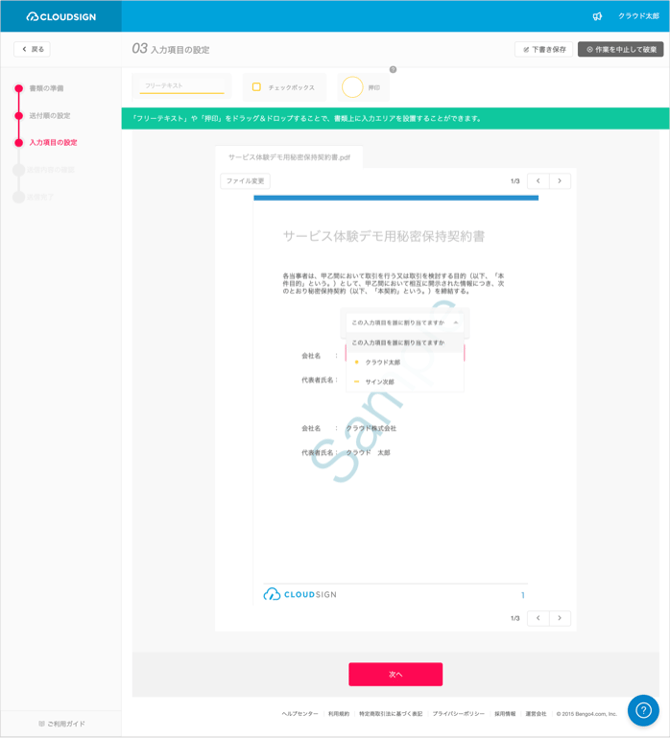The image size is (670, 738).
Task: Click 作業を中止して破棄 button
Action: coord(620,49)
